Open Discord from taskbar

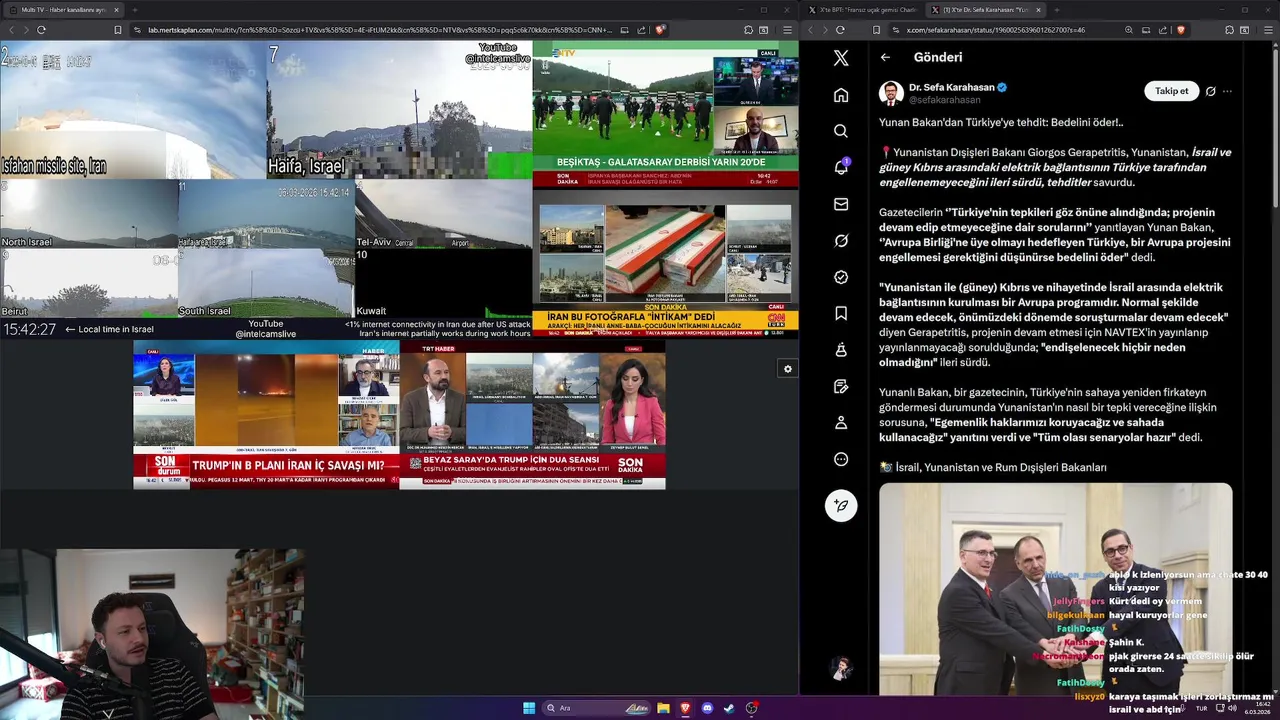click(x=707, y=708)
